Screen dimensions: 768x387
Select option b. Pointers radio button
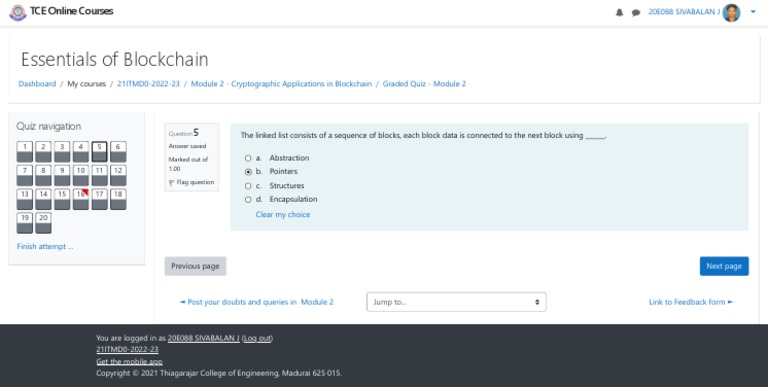(248, 172)
